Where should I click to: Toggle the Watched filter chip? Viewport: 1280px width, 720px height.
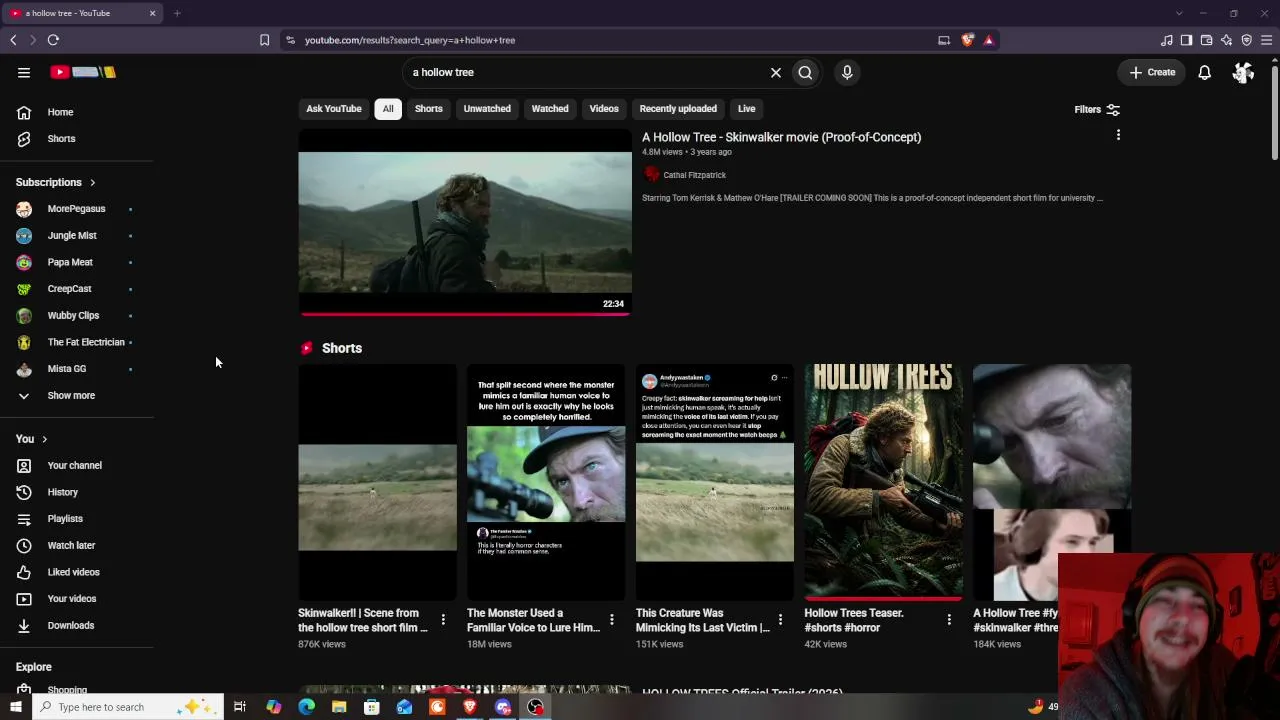550,109
